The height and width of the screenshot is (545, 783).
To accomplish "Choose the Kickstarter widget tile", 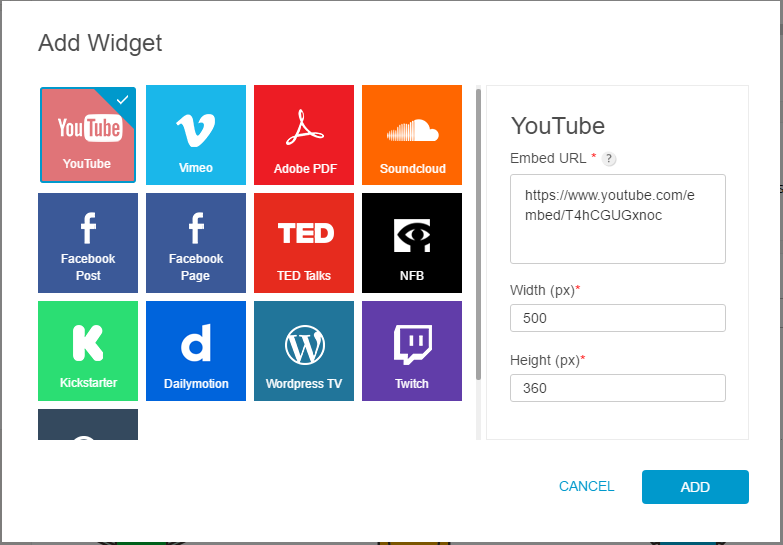I will [88, 351].
